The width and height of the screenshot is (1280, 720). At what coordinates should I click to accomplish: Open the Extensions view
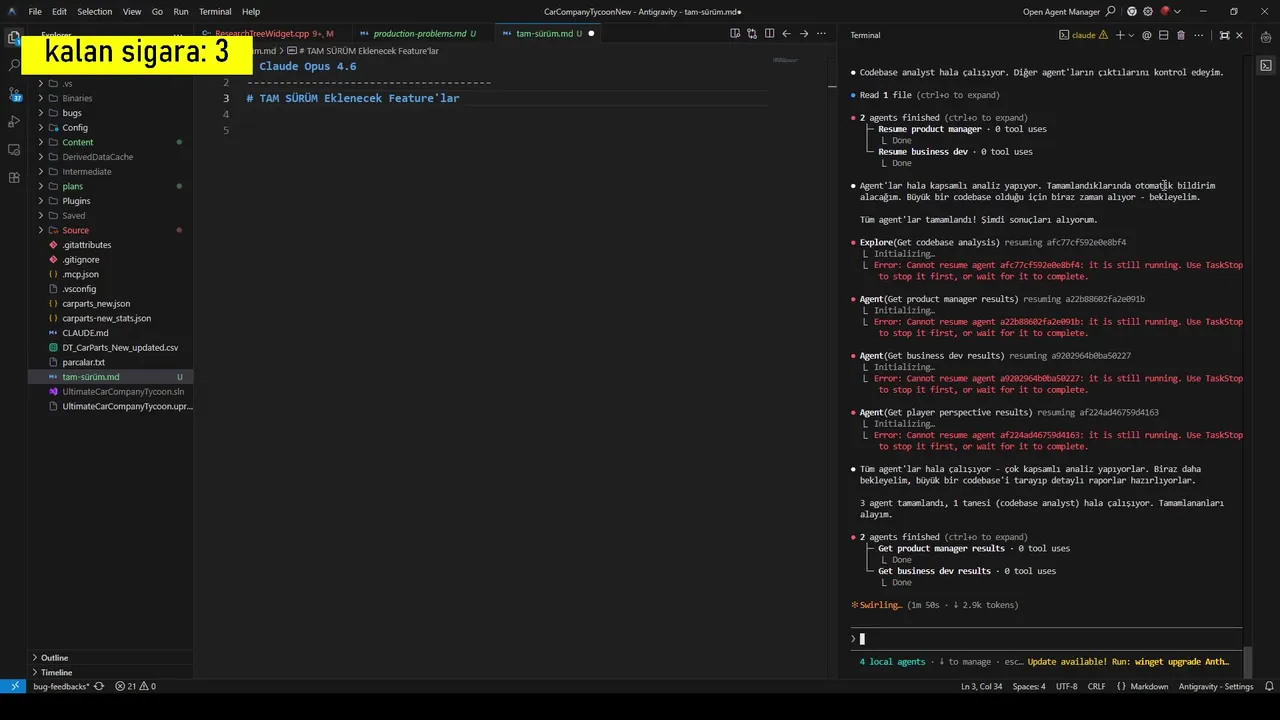14,177
